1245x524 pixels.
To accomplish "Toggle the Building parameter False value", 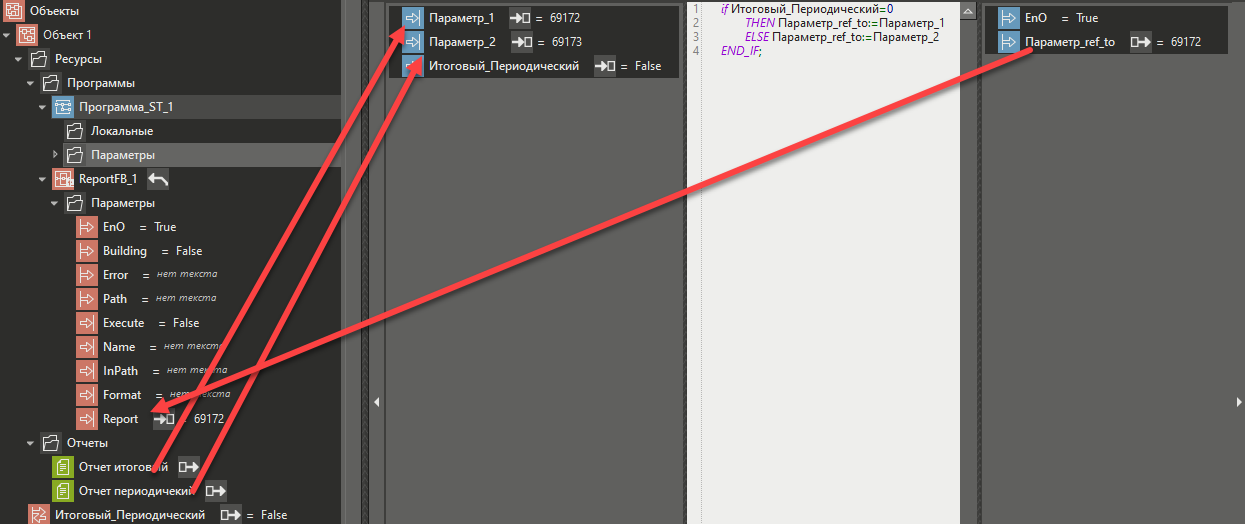I will [x=188, y=251].
